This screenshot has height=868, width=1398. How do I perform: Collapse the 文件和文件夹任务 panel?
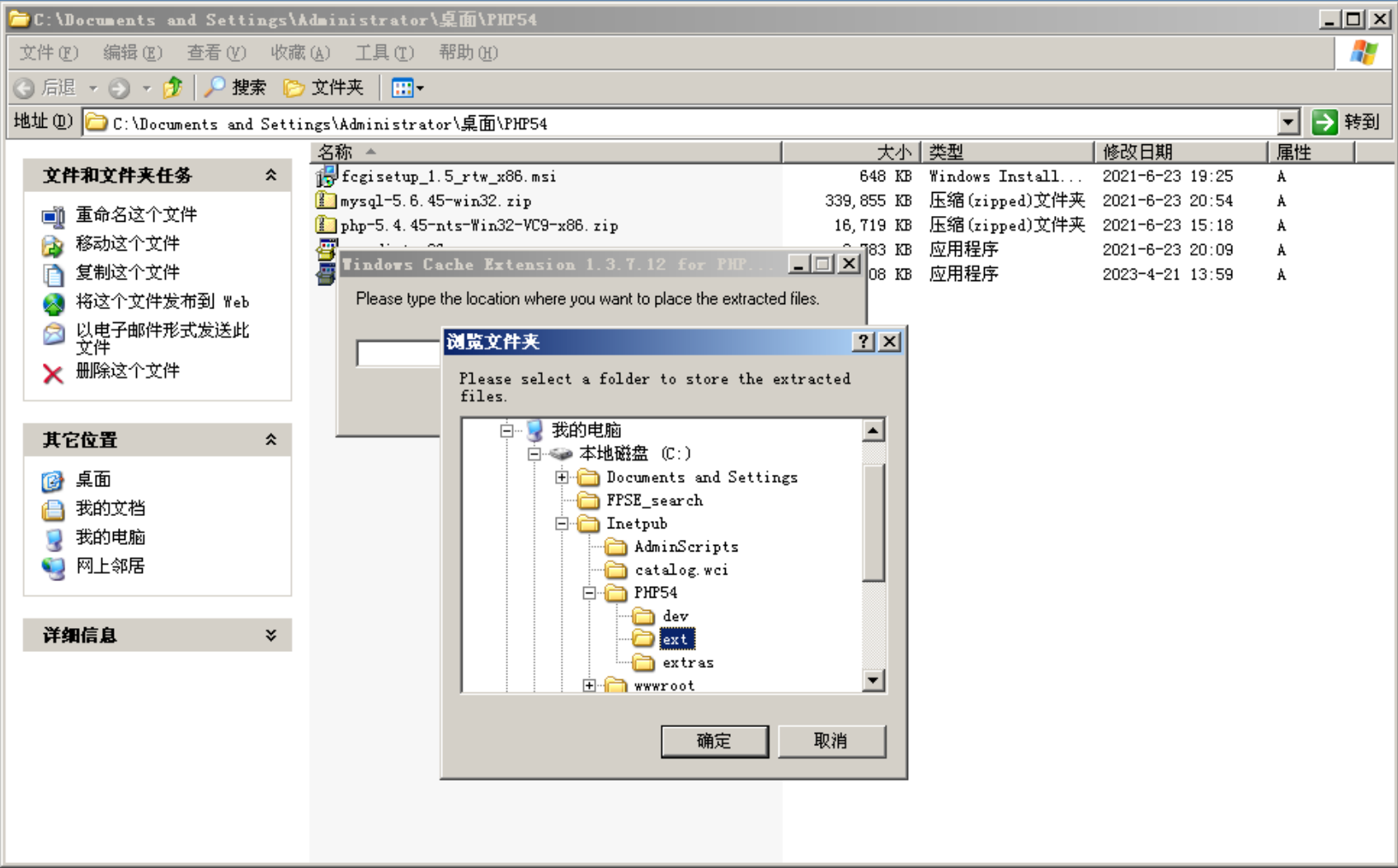[271, 175]
